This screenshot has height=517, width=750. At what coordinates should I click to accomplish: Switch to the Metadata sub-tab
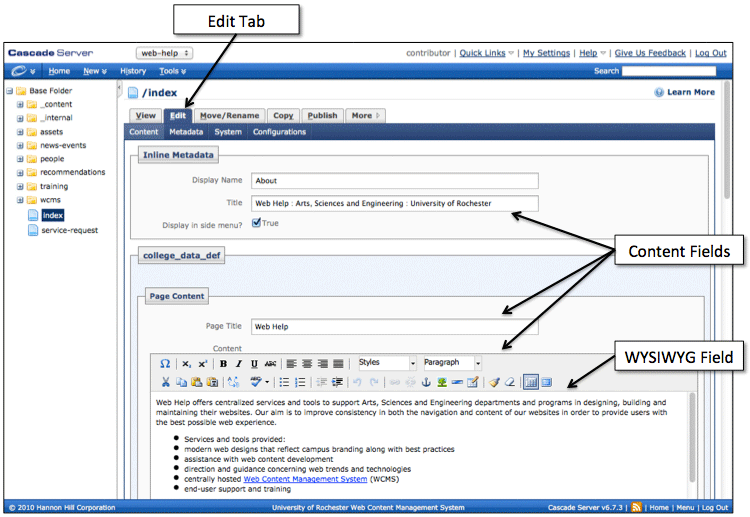186,132
